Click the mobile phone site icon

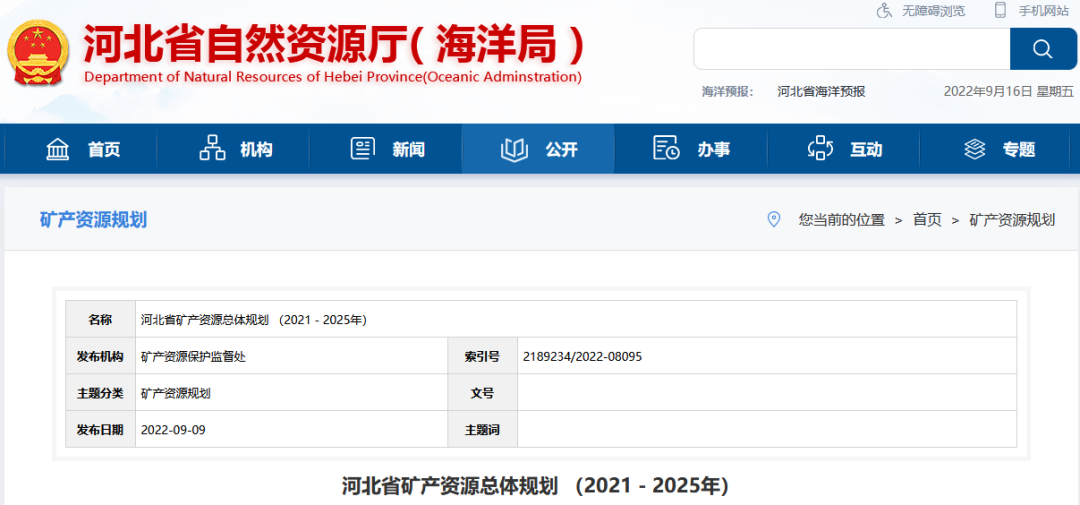coord(1000,11)
